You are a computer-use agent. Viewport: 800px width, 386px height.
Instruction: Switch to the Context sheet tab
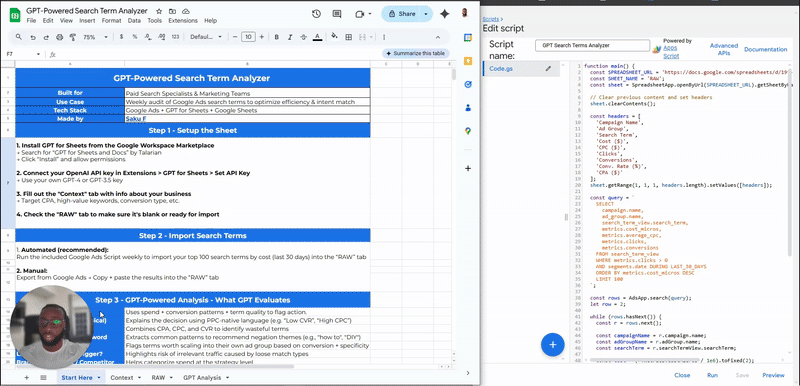122,377
